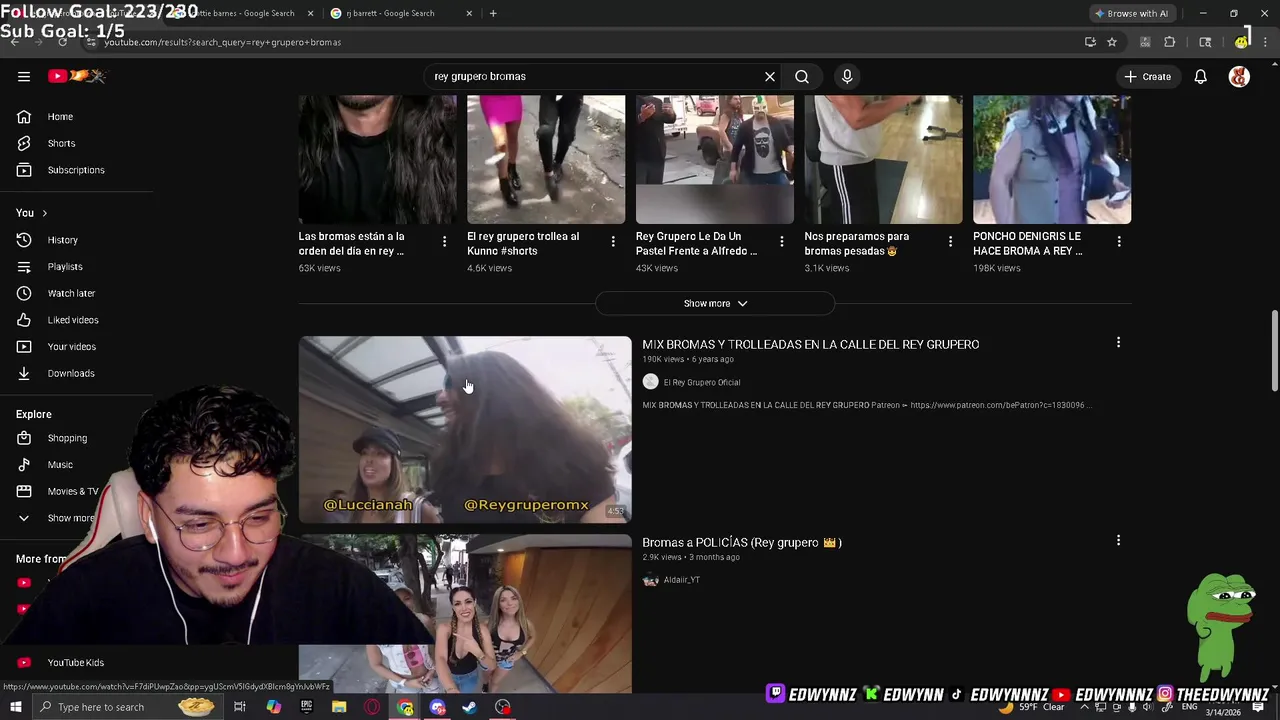Play the MIX BROMAS Y TROLLEADAS video thumbnail

point(465,429)
